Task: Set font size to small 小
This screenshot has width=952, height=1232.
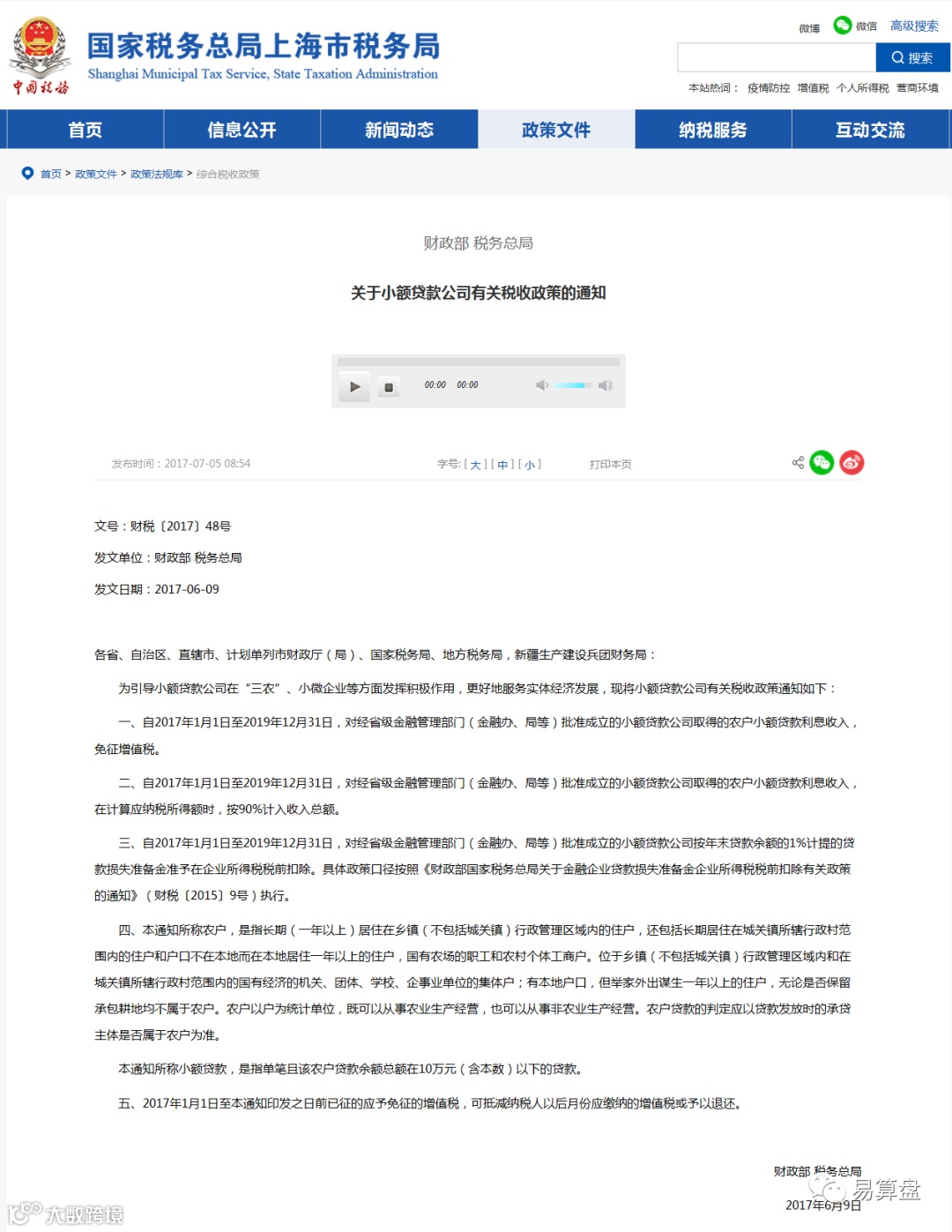Action: (530, 465)
